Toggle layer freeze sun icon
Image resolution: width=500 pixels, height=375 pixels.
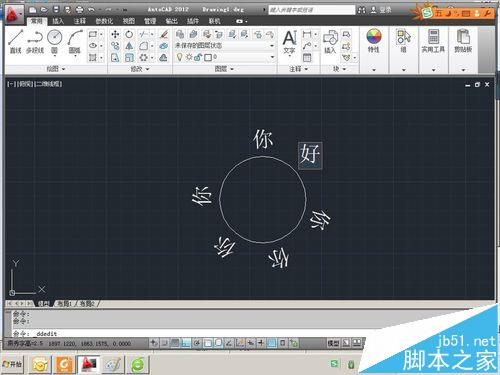189,57
